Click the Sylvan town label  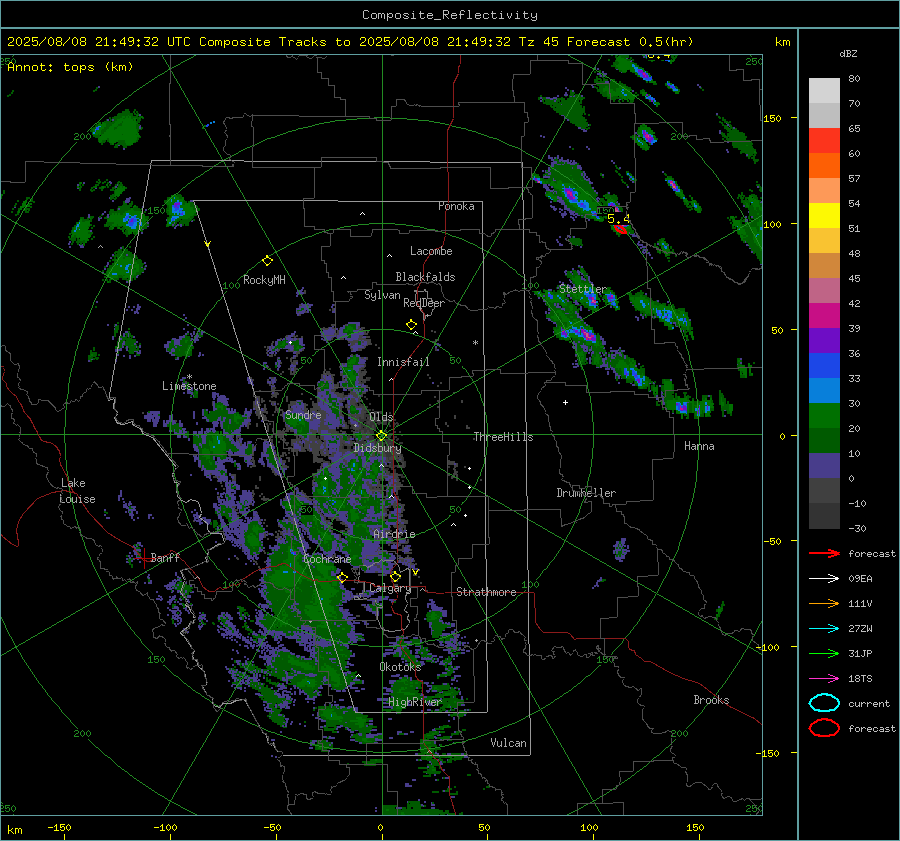click(382, 295)
